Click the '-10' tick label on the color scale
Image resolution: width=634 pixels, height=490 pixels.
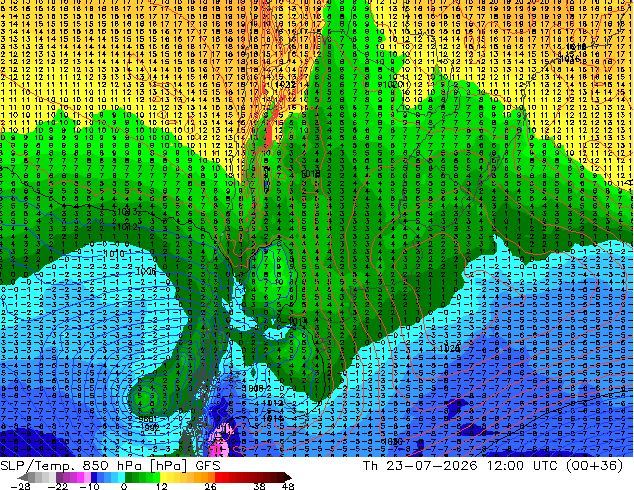[x=89, y=486]
